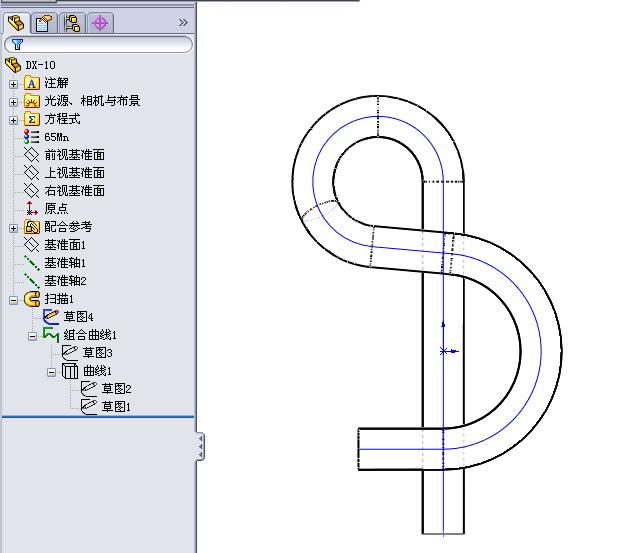Select the 基准轴2 axis icon
The image size is (621, 553).
click(32, 281)
